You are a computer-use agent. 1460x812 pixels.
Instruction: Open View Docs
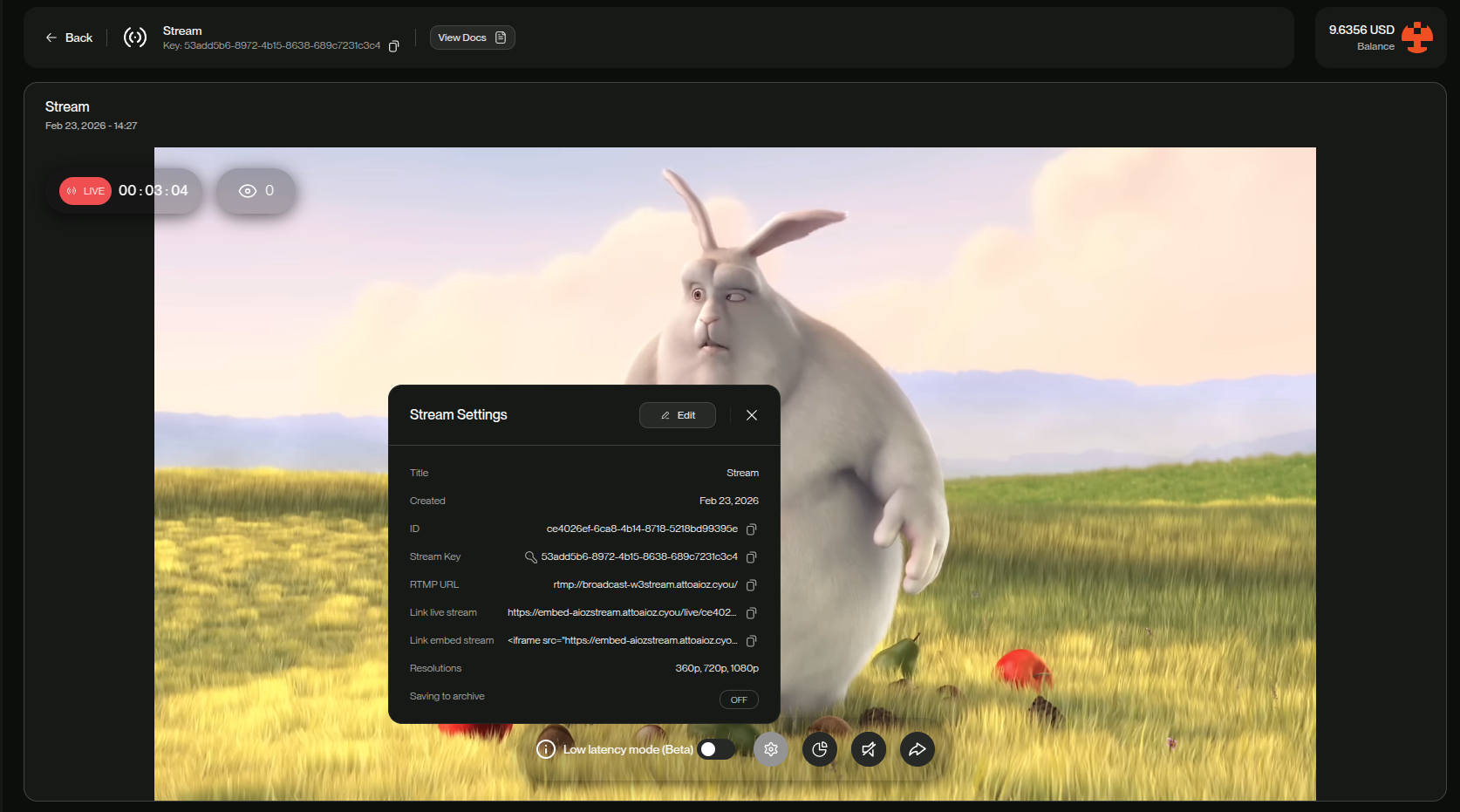[472, 37]
